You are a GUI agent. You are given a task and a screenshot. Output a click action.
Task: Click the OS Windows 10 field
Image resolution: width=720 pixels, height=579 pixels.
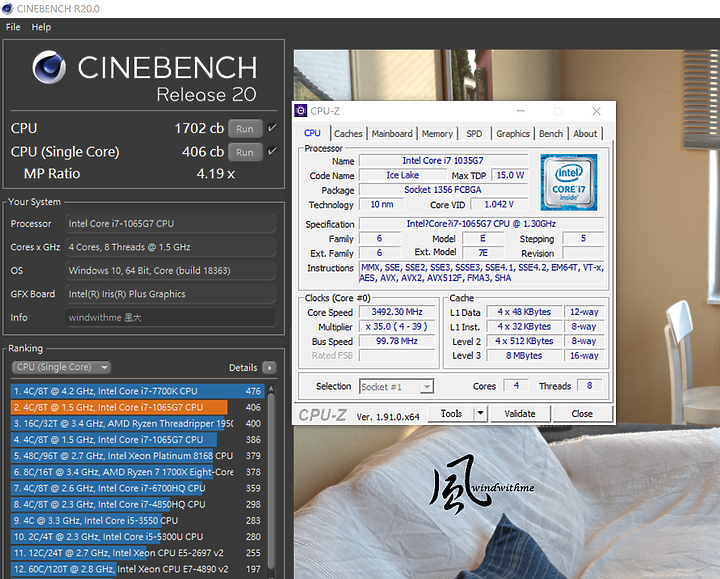pyautogui.click(x=170, y=270)
